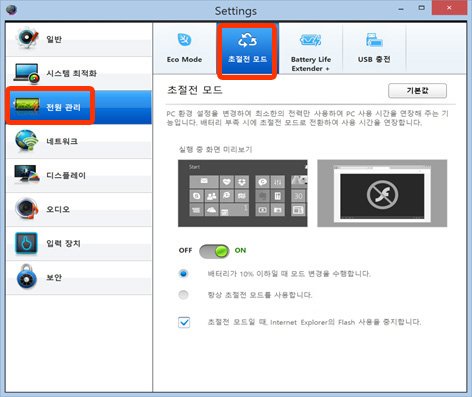Click the 오디오 speaker icon

(x=26, y=208)
